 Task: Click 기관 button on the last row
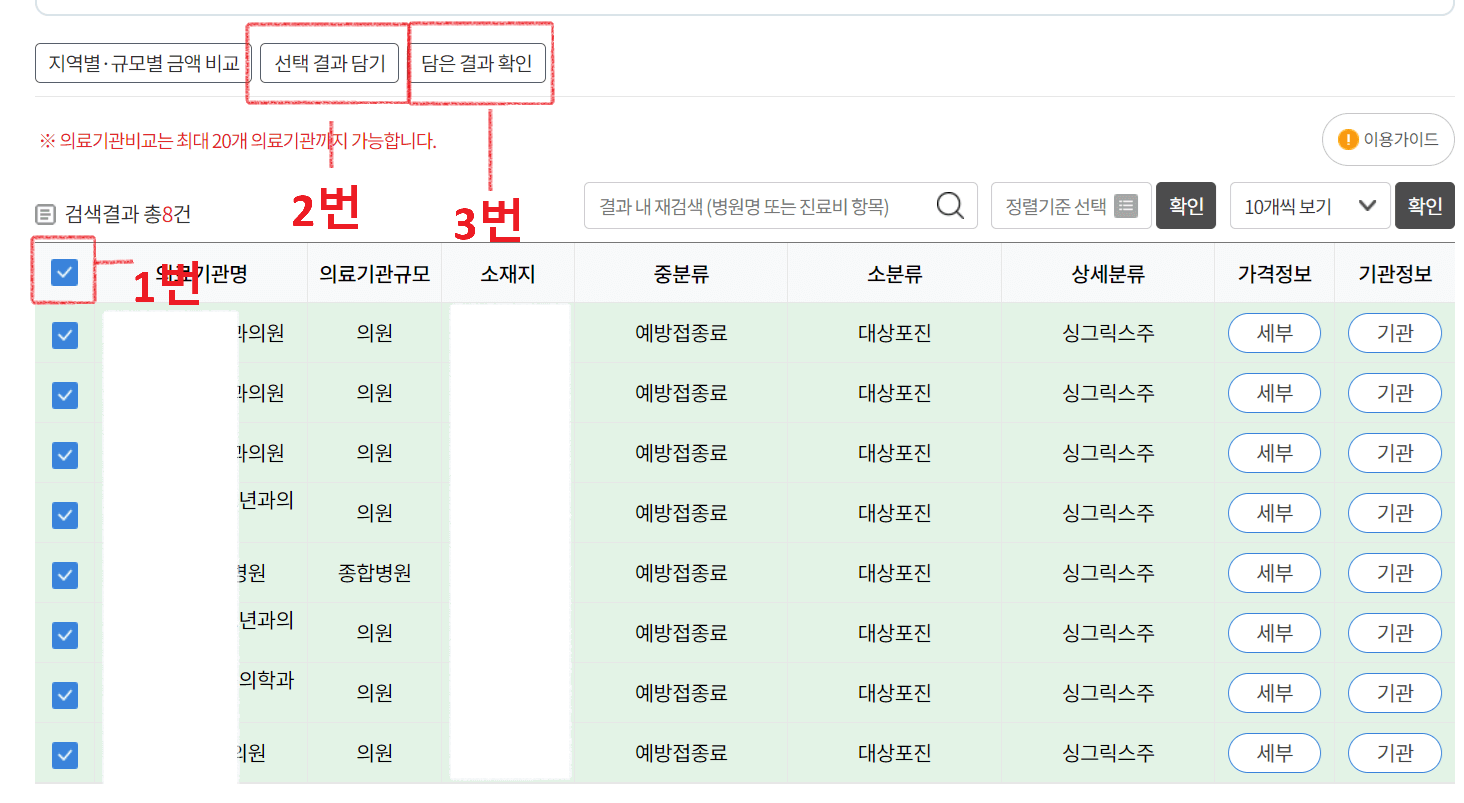click(1394, 755)
